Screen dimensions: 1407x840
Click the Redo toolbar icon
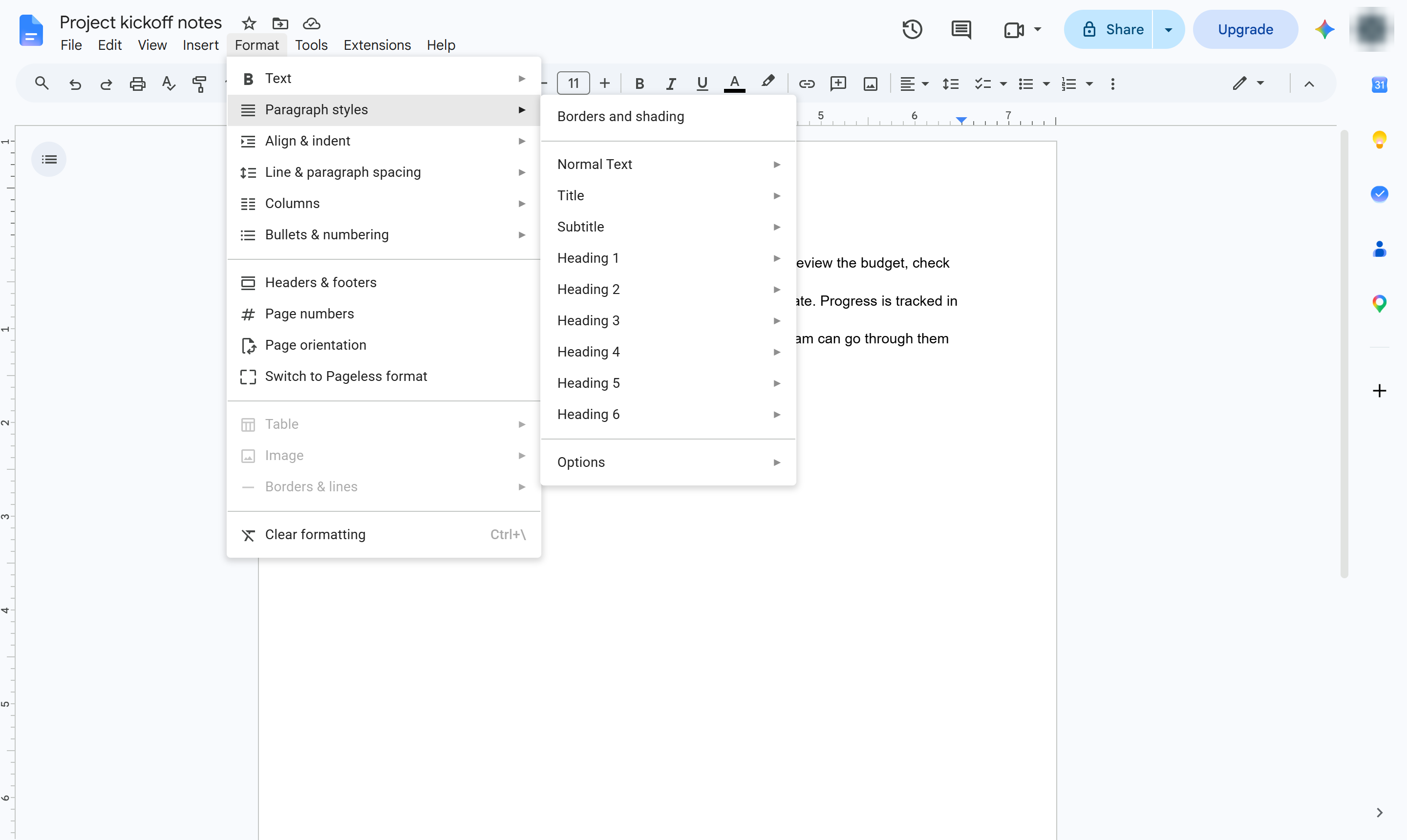tap(106, 84)
